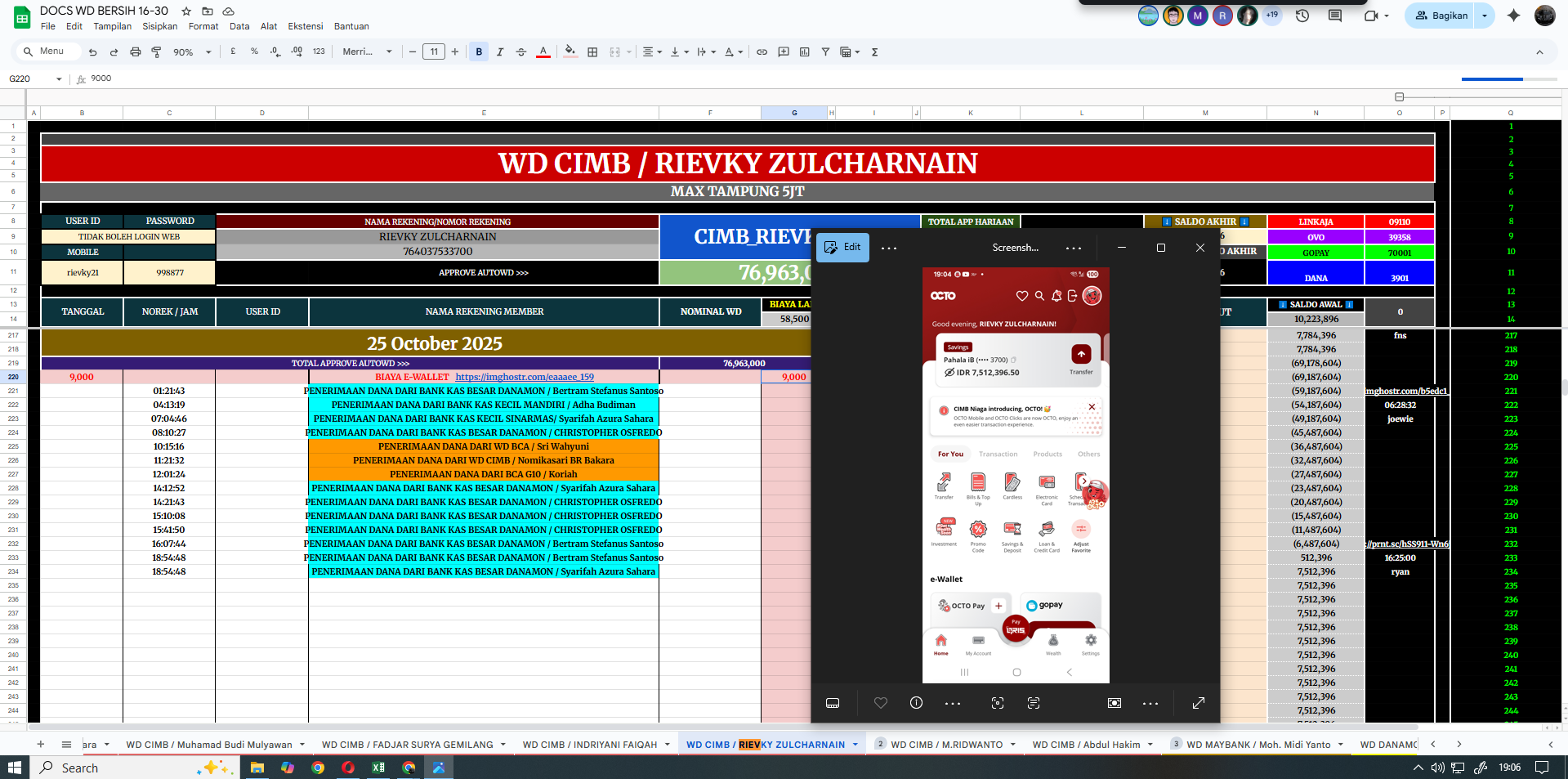This screenshot has height=779, width=1568.
Task: Insert a link using the toolbar icon
Action: [762, 52]
